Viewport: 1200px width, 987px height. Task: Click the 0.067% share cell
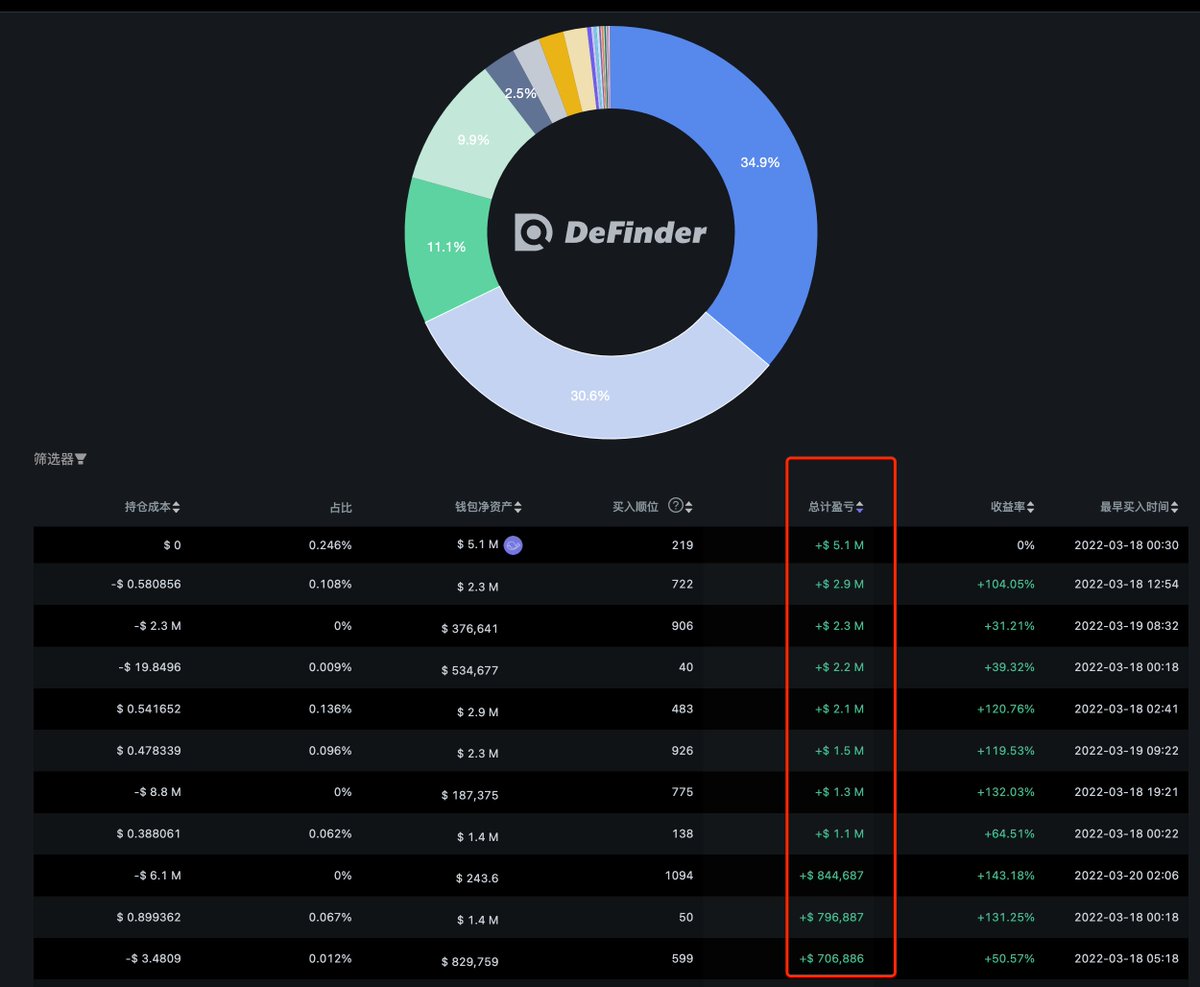click(330, 917)
